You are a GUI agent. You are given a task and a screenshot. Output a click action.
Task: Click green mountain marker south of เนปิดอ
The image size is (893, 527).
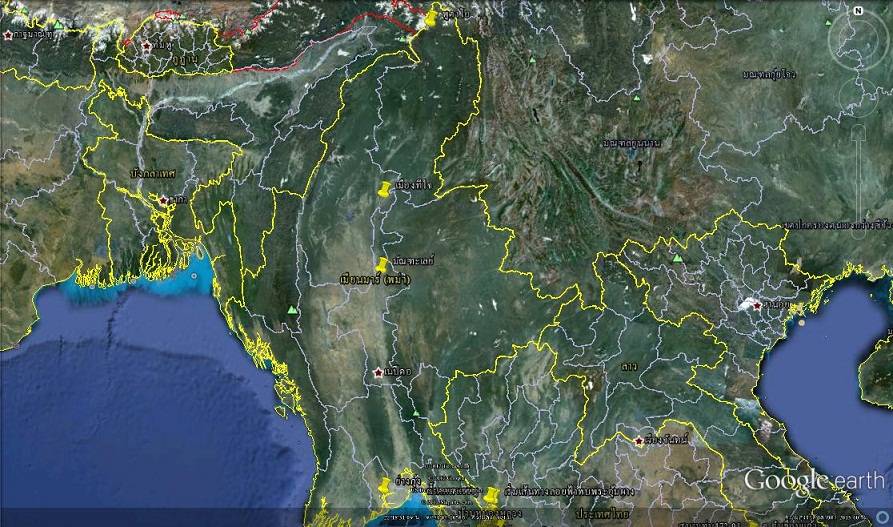[x=416, y=413]
